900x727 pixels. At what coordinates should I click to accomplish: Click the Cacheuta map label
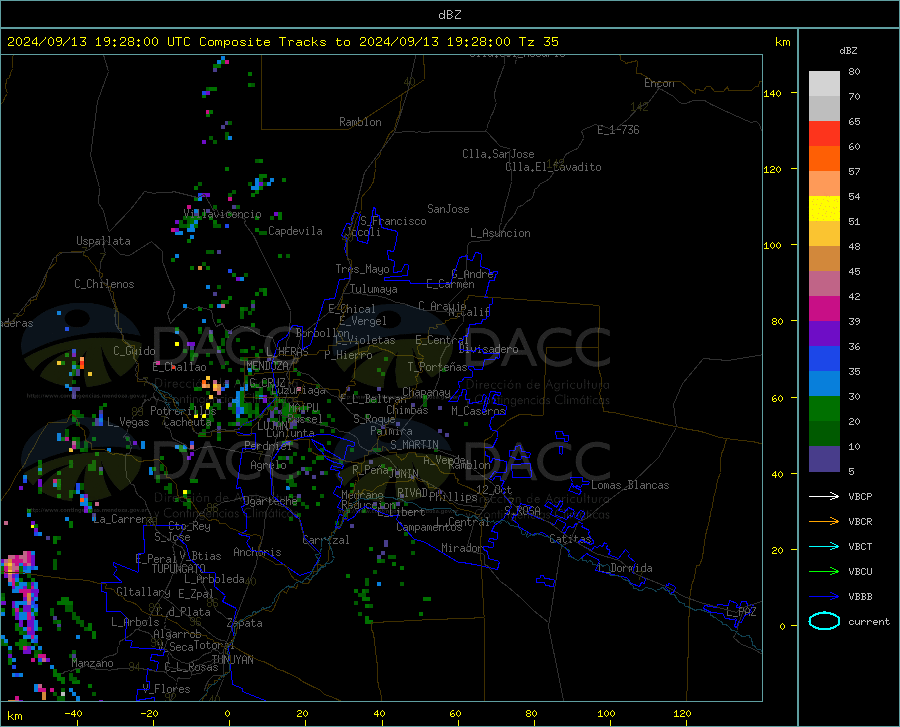(187, 422)
